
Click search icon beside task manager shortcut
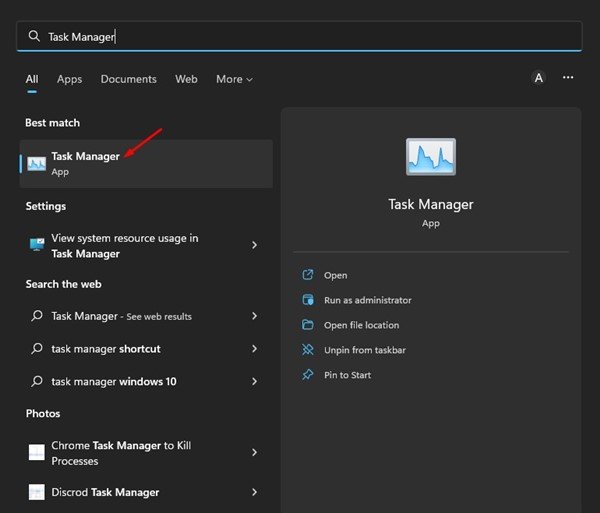coord(37,349)
